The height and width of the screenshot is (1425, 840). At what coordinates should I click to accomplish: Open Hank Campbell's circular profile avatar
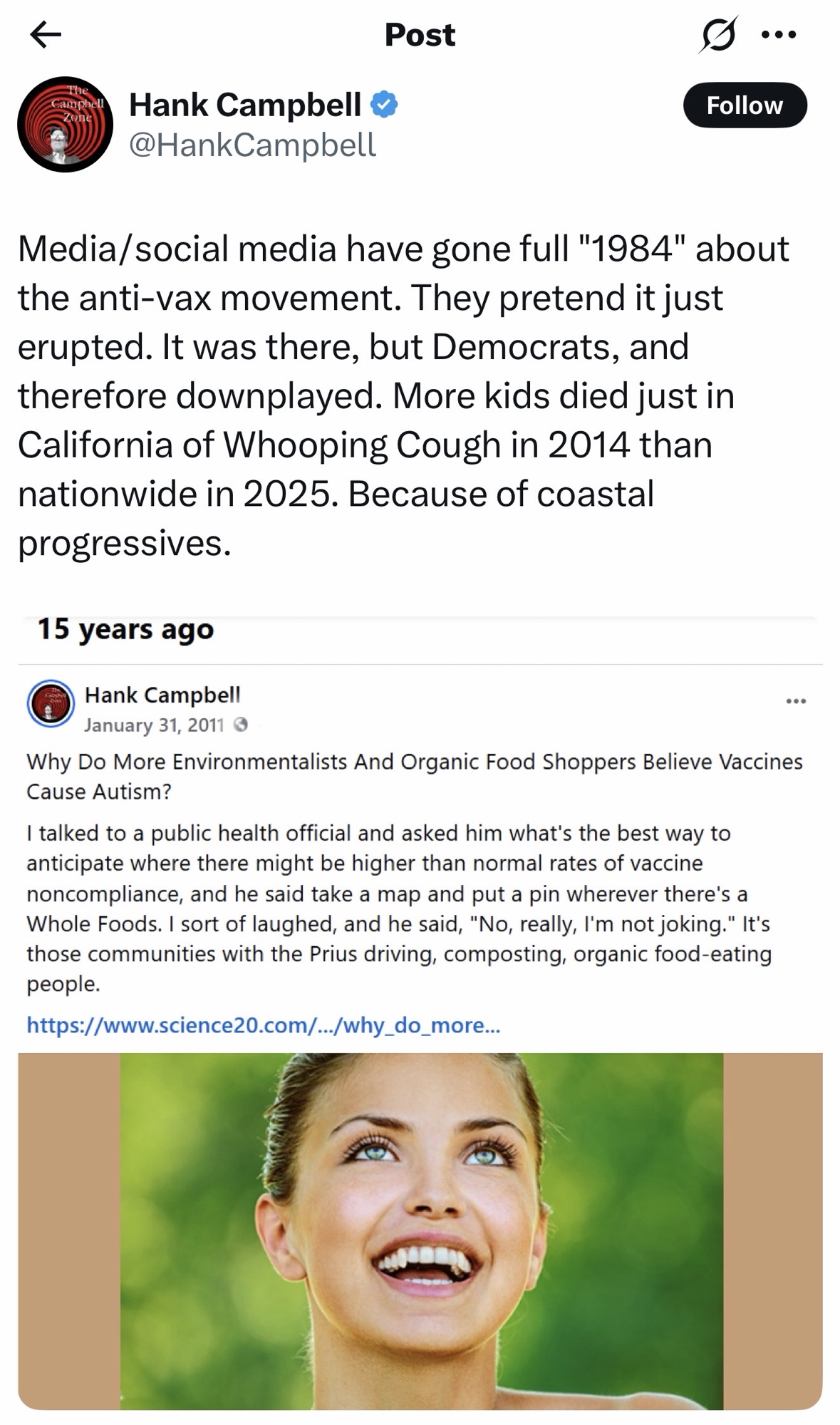(65, 124)
